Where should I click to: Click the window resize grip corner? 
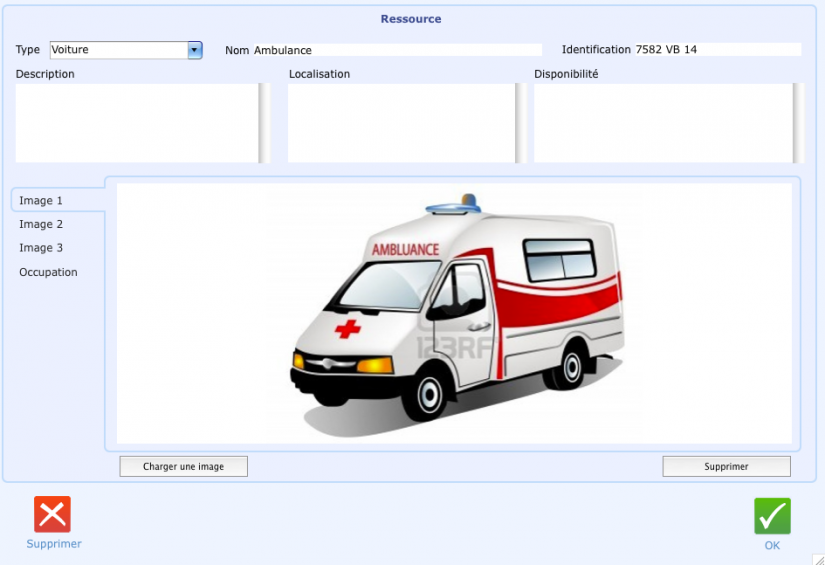point(819,559)
